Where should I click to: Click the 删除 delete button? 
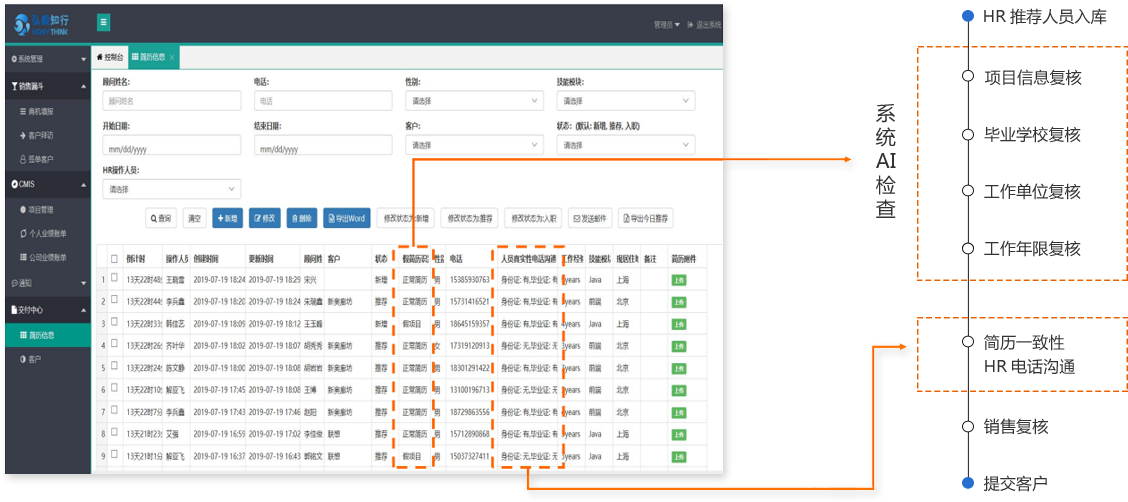[302, 218]
